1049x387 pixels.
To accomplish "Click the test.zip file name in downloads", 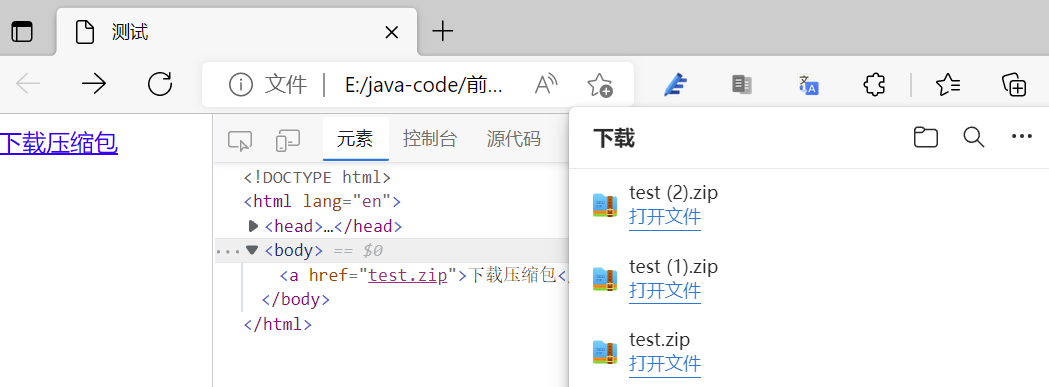I will coord(660,339).
